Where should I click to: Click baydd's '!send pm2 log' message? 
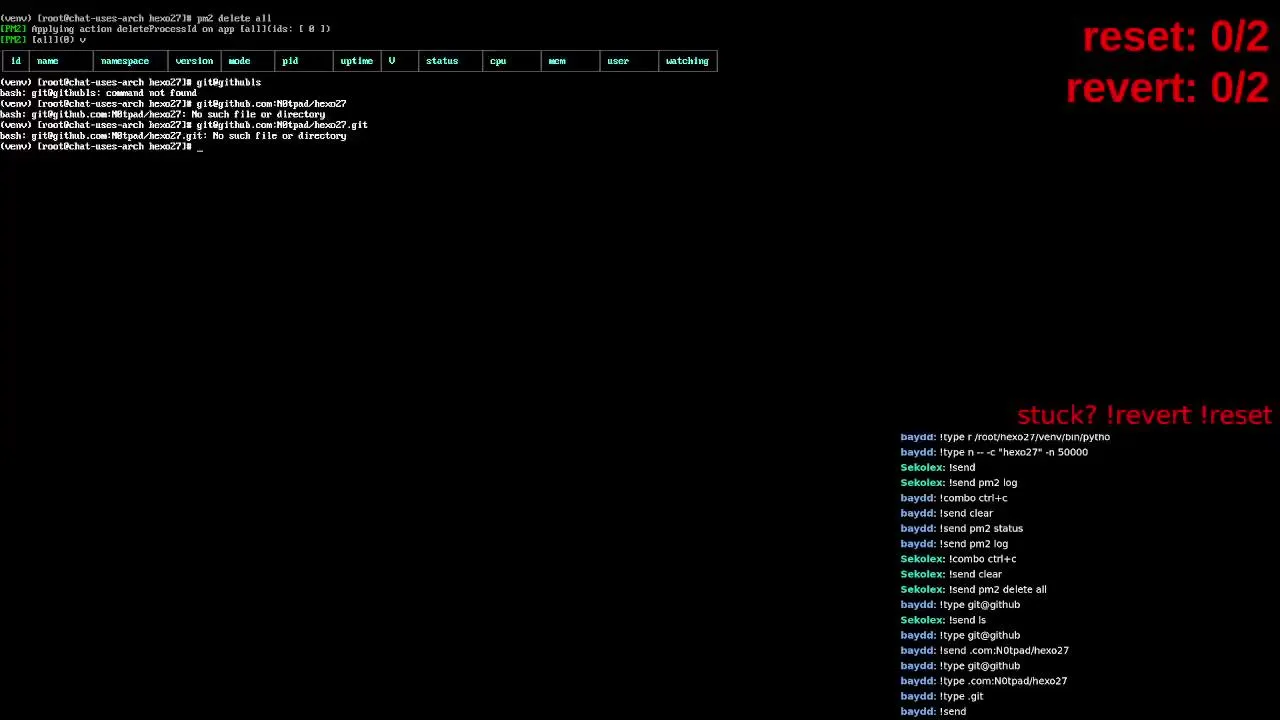point(954,544)
